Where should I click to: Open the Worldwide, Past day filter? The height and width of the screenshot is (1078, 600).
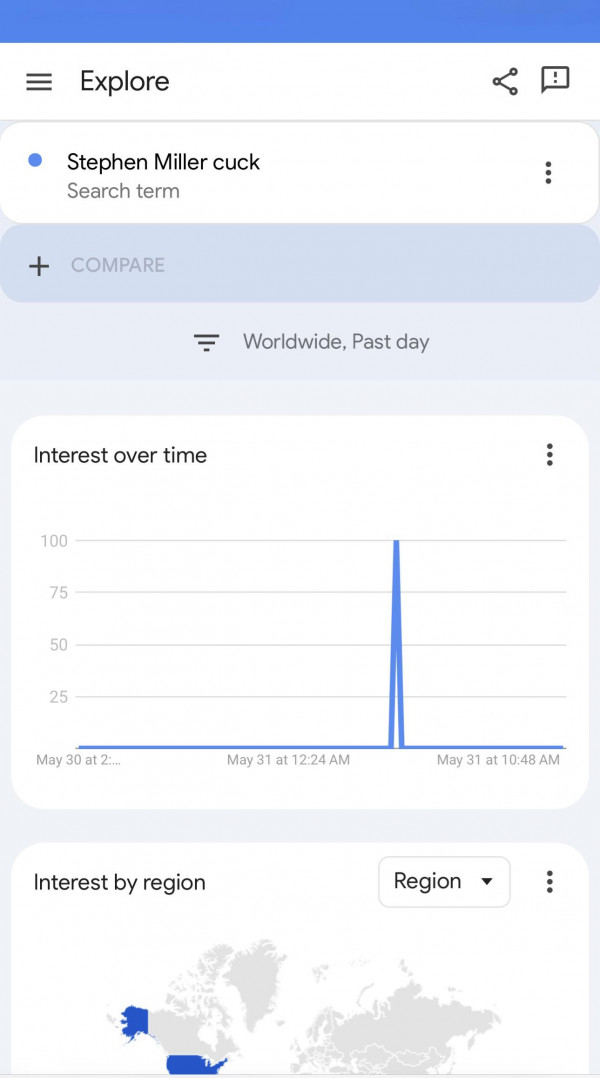[335, 342]
